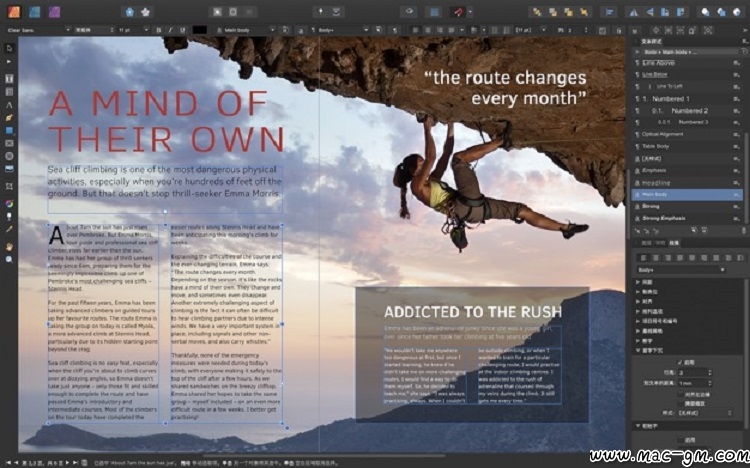Open Body+ dropdown in the Paragraph panel
Image resolution: width=750 pixels, height=468 pixels.
tap(681, 270)
